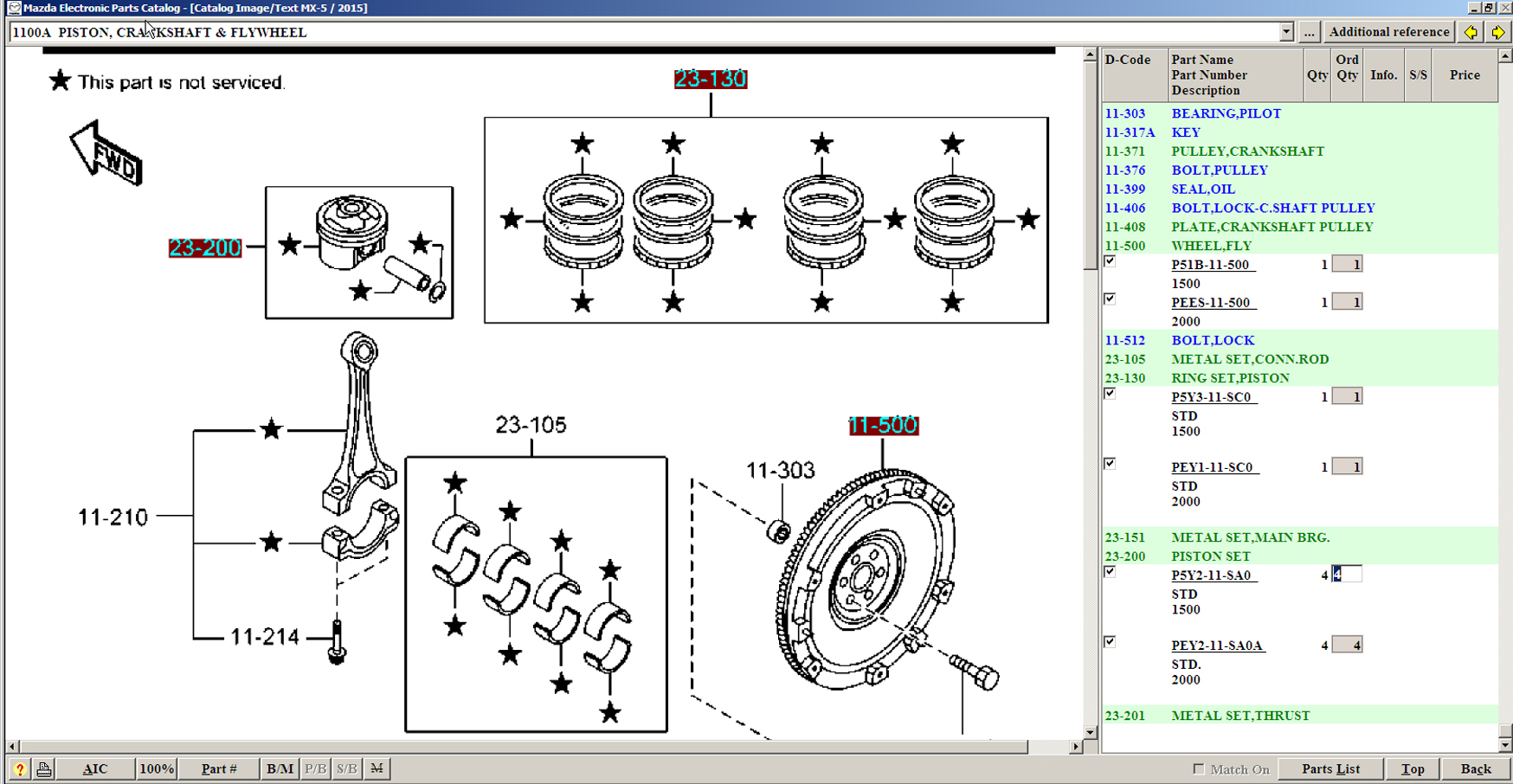Viewport: 1513px width, 784px height.
Task: Click the ellipsis browse button
Action: pyautogui.click(x=1309, y=32)
